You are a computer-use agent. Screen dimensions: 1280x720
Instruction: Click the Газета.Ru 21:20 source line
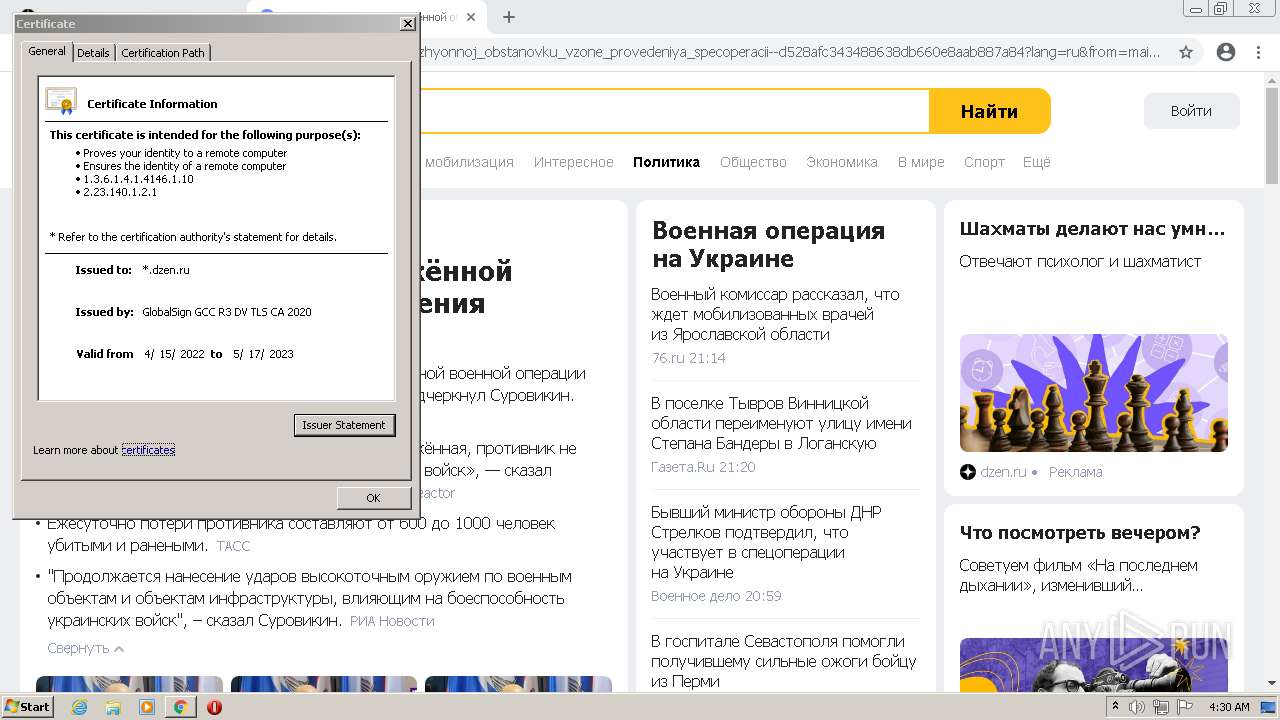point(703,467)
